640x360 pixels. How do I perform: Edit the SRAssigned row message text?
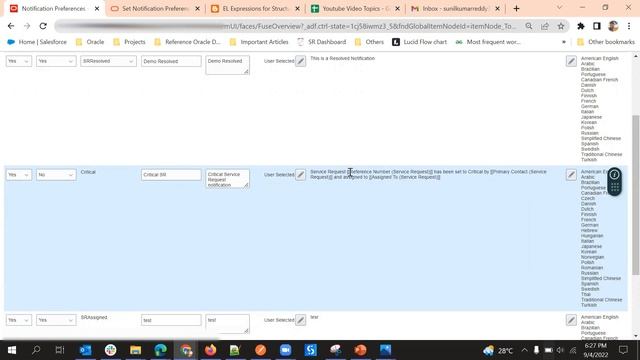pyautogui.click(x=571, y=320)
